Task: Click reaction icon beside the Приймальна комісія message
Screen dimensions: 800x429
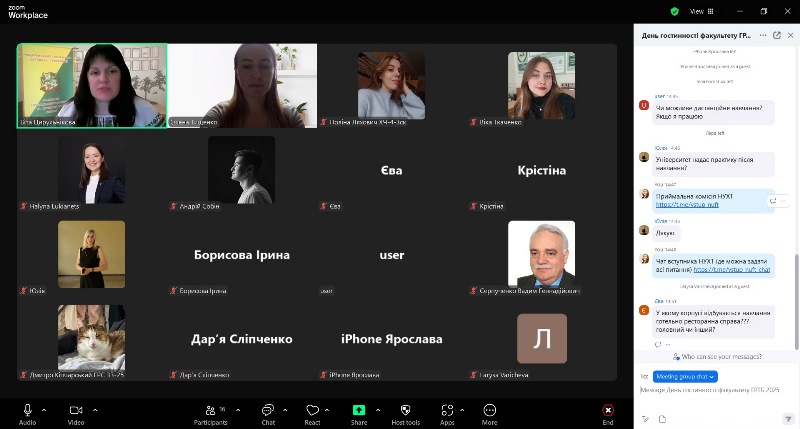Action: pos(773,201)
